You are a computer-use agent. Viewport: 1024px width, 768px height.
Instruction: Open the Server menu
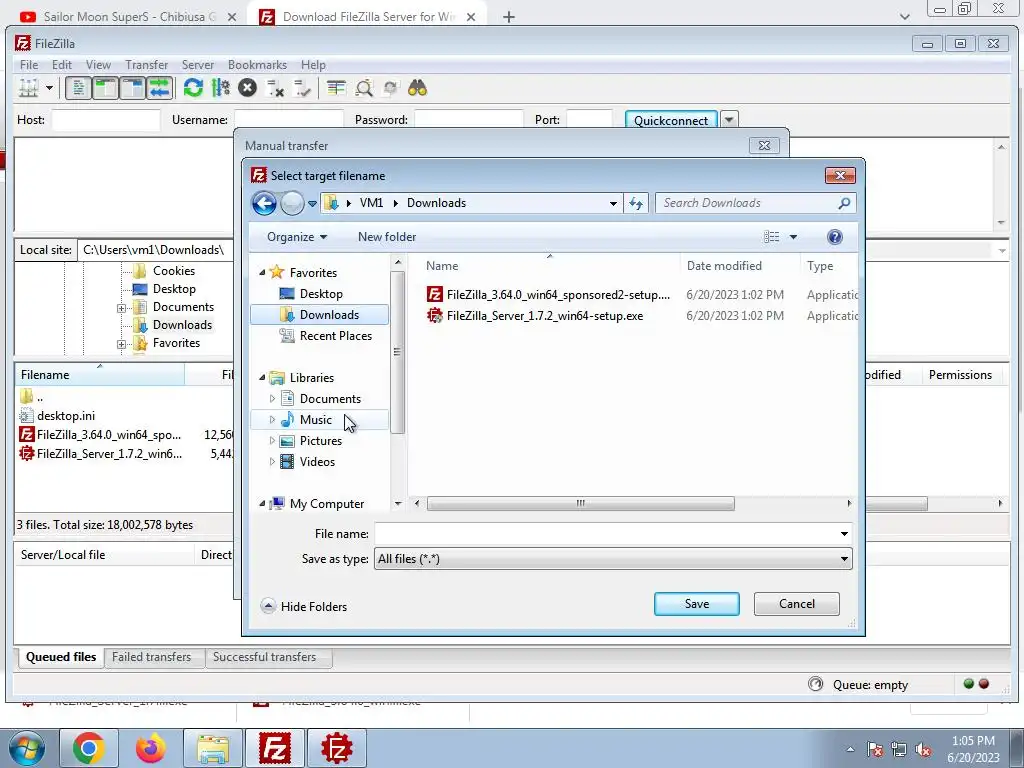[198, 65]
